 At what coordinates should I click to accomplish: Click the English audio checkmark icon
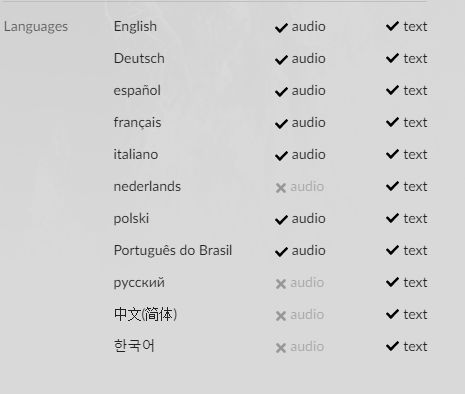(x=281, y=28)
